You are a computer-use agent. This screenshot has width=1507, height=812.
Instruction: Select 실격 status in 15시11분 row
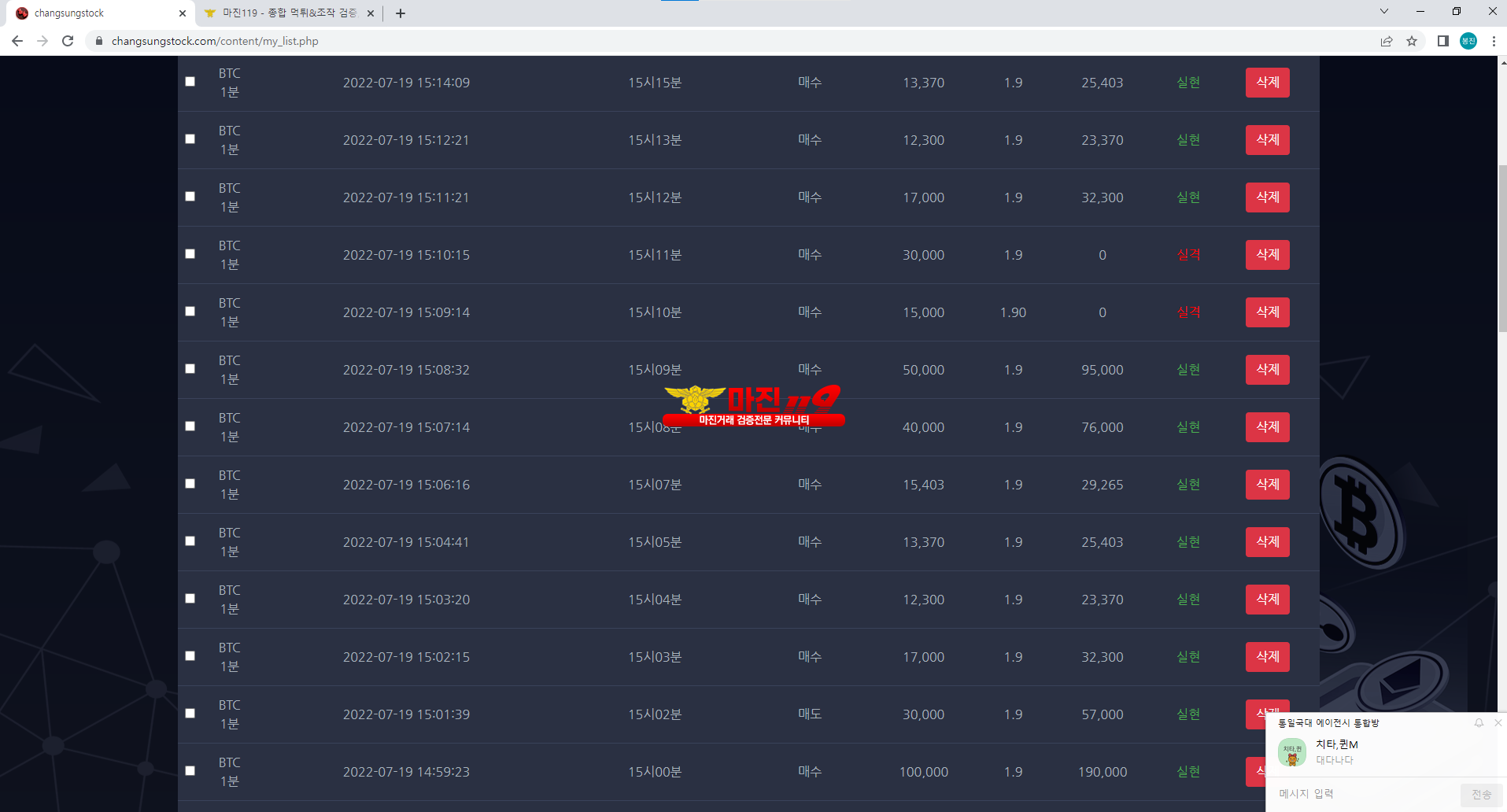1188,255
